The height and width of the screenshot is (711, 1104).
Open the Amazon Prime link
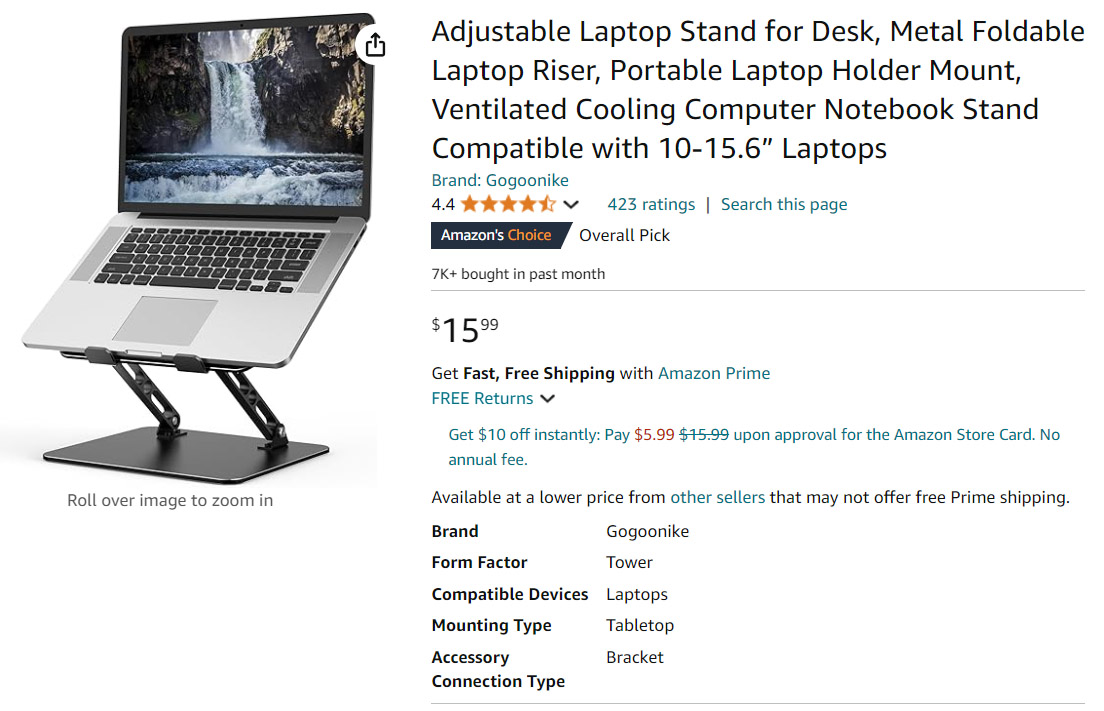[714, 373]
